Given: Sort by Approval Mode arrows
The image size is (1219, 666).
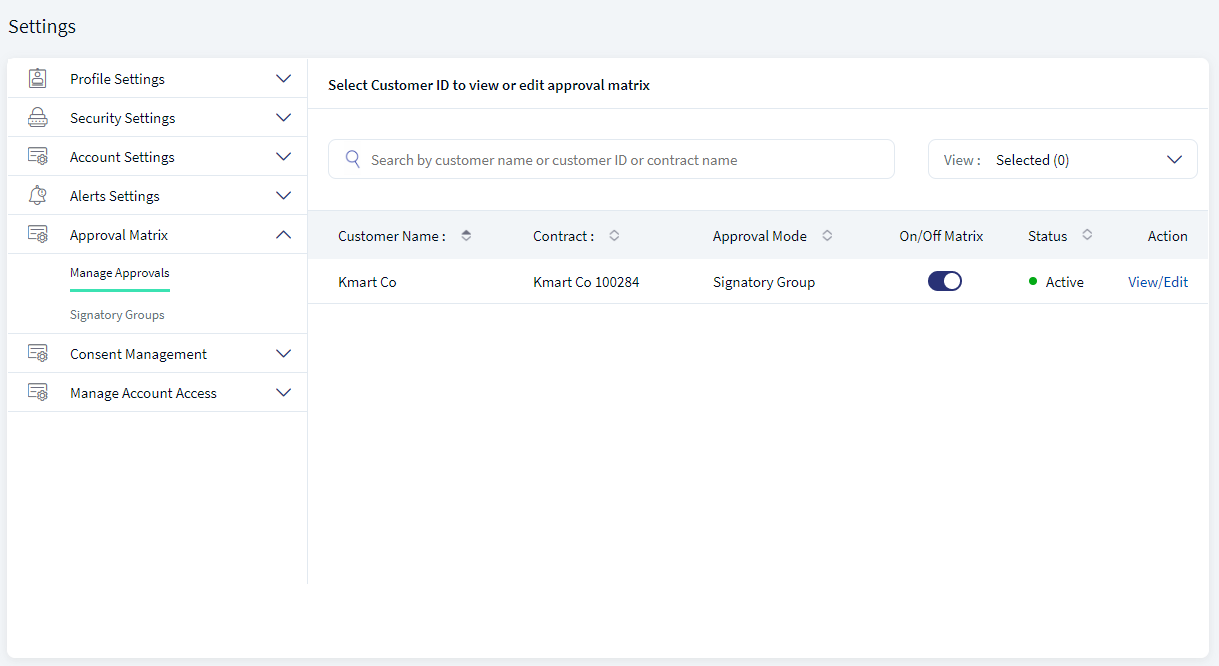Looking at the screenshot, I should 827,236.
